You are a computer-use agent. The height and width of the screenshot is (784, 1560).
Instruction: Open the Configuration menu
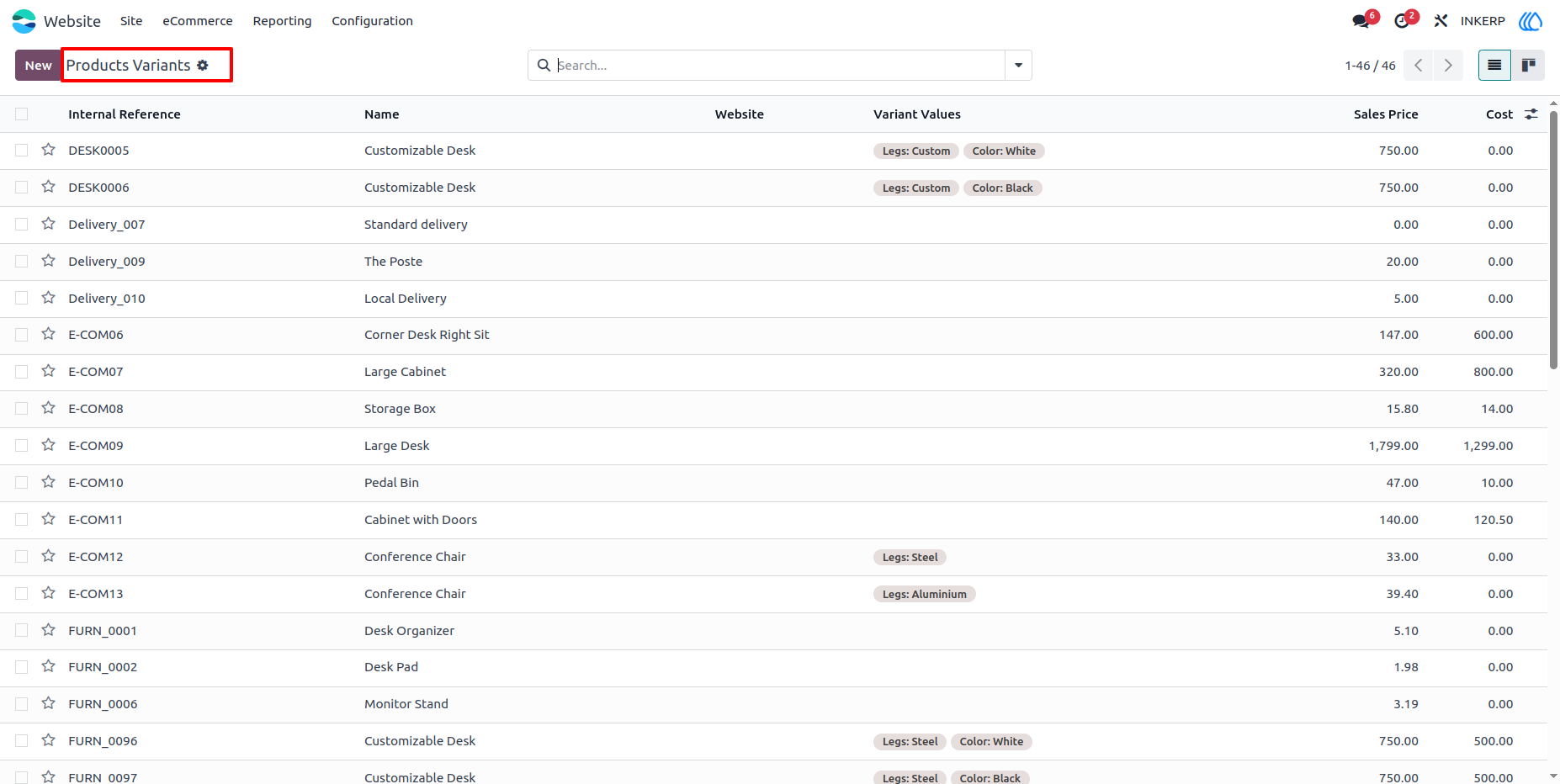[x=372, y=21]
